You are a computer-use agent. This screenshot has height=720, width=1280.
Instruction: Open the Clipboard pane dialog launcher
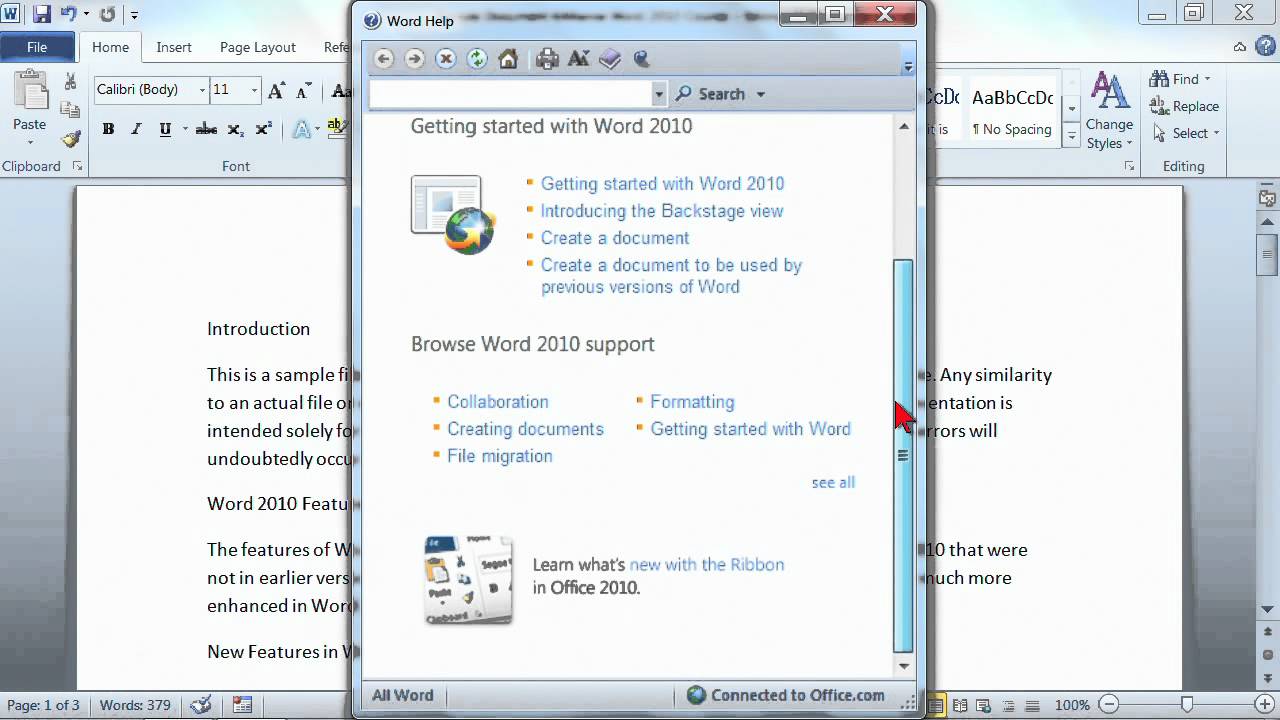pos(78,166)
